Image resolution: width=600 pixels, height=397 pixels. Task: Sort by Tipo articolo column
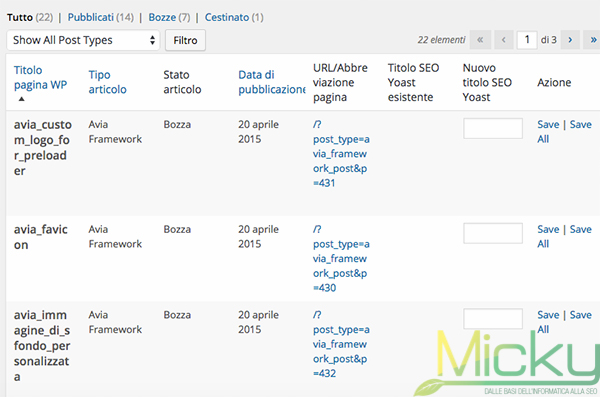click(x=107, y=82)
